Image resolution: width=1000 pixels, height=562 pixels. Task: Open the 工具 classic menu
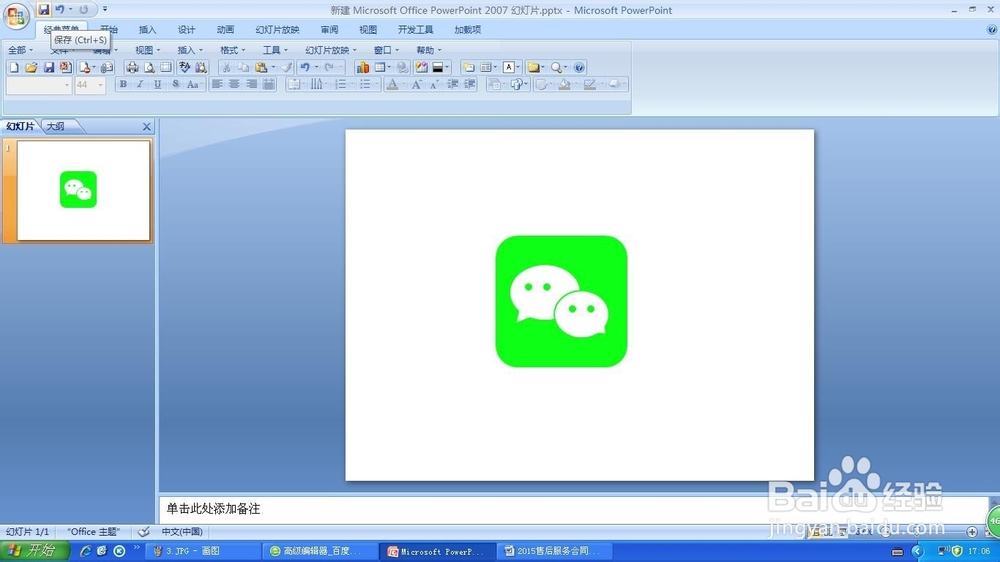pos(275,50)
